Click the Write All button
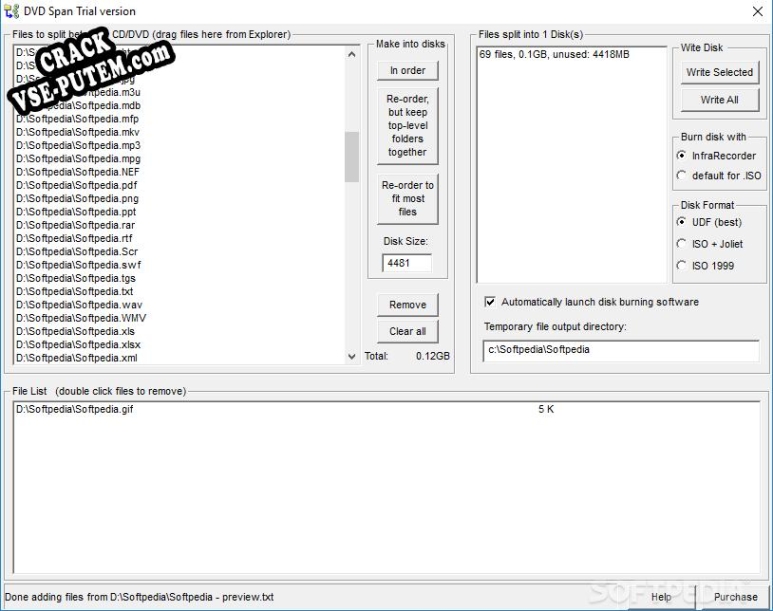 click(720, 100)
